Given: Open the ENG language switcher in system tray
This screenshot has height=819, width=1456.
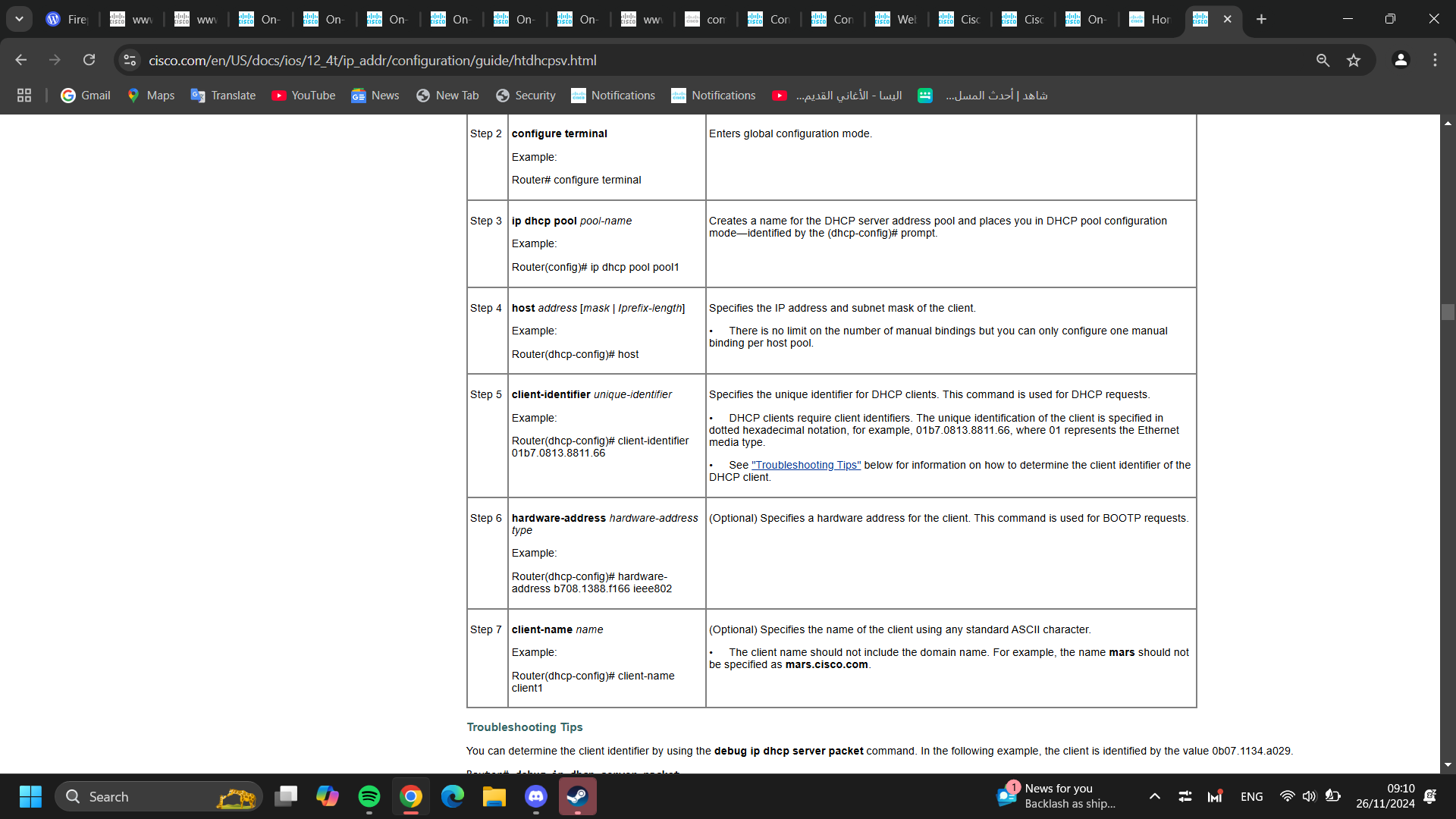Looking at the screenshot, I should tap(1250, 796).
